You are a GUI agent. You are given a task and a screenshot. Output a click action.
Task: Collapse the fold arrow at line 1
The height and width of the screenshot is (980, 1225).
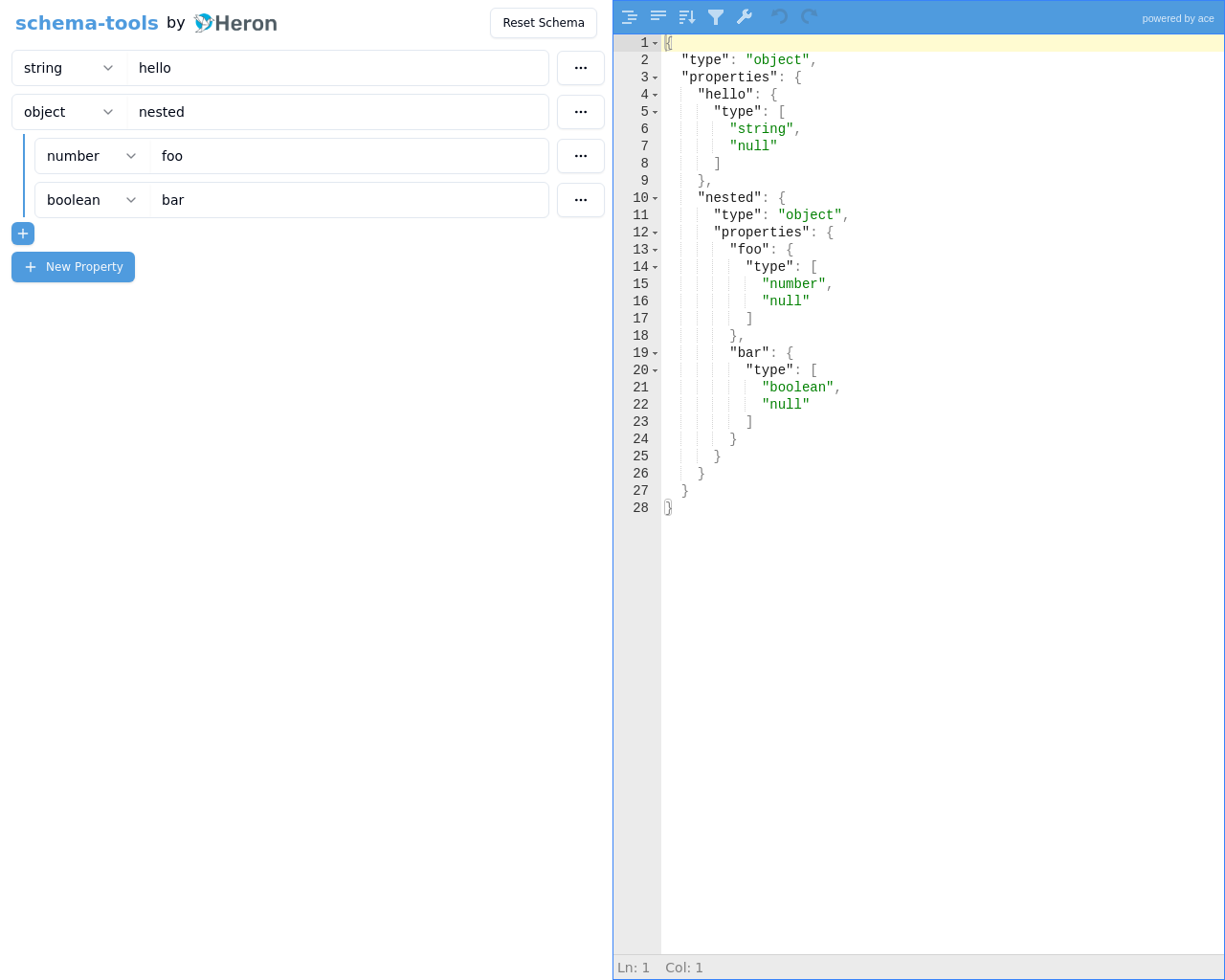(x=656, y=43)
